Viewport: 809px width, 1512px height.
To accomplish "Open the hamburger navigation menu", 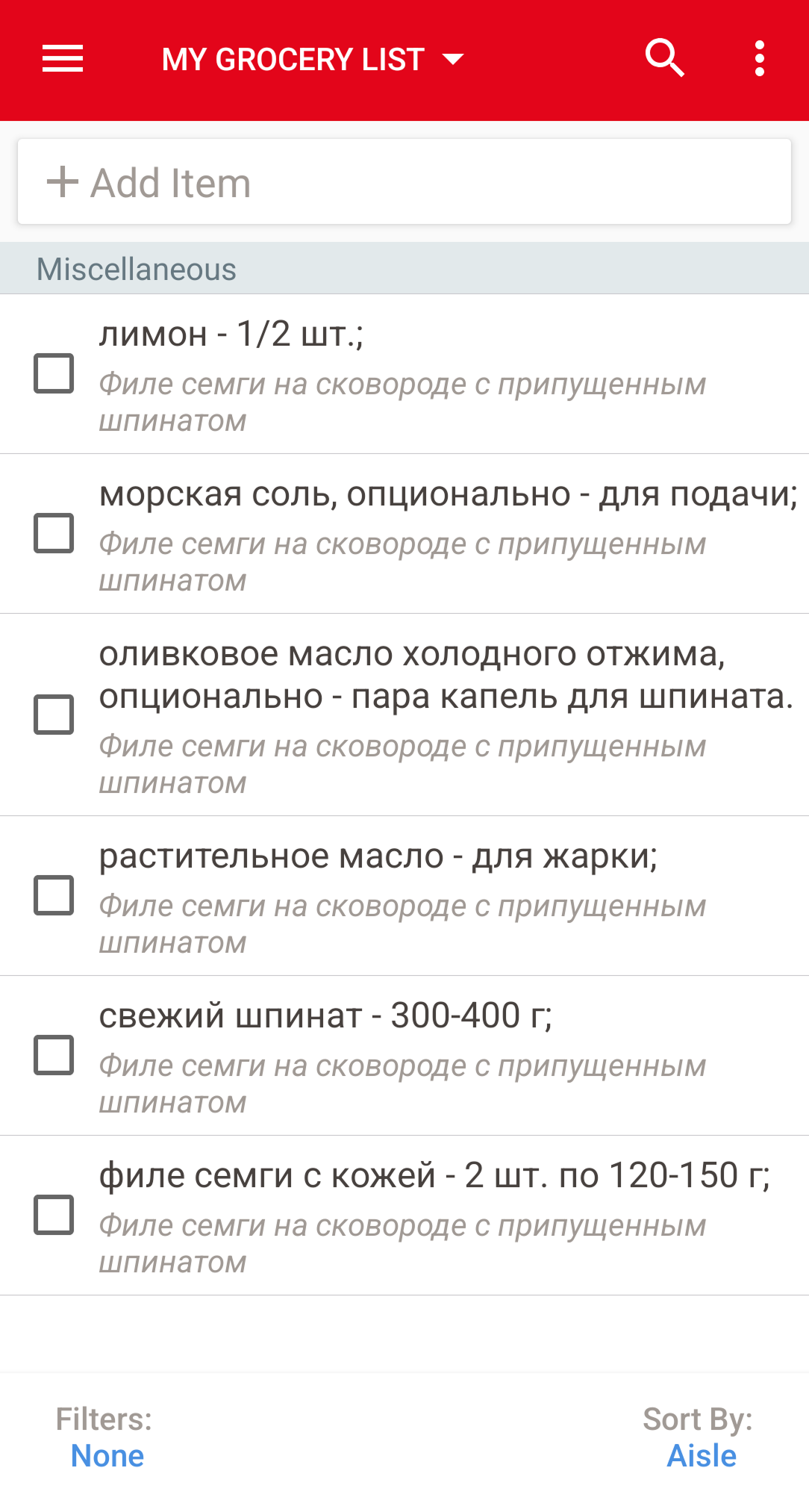I will pos(63,59).
